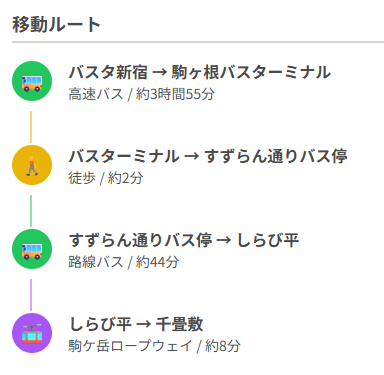Click the 千畳敷 destination name
The width and height of the screenshot is (384, 375).
(180, 324)
